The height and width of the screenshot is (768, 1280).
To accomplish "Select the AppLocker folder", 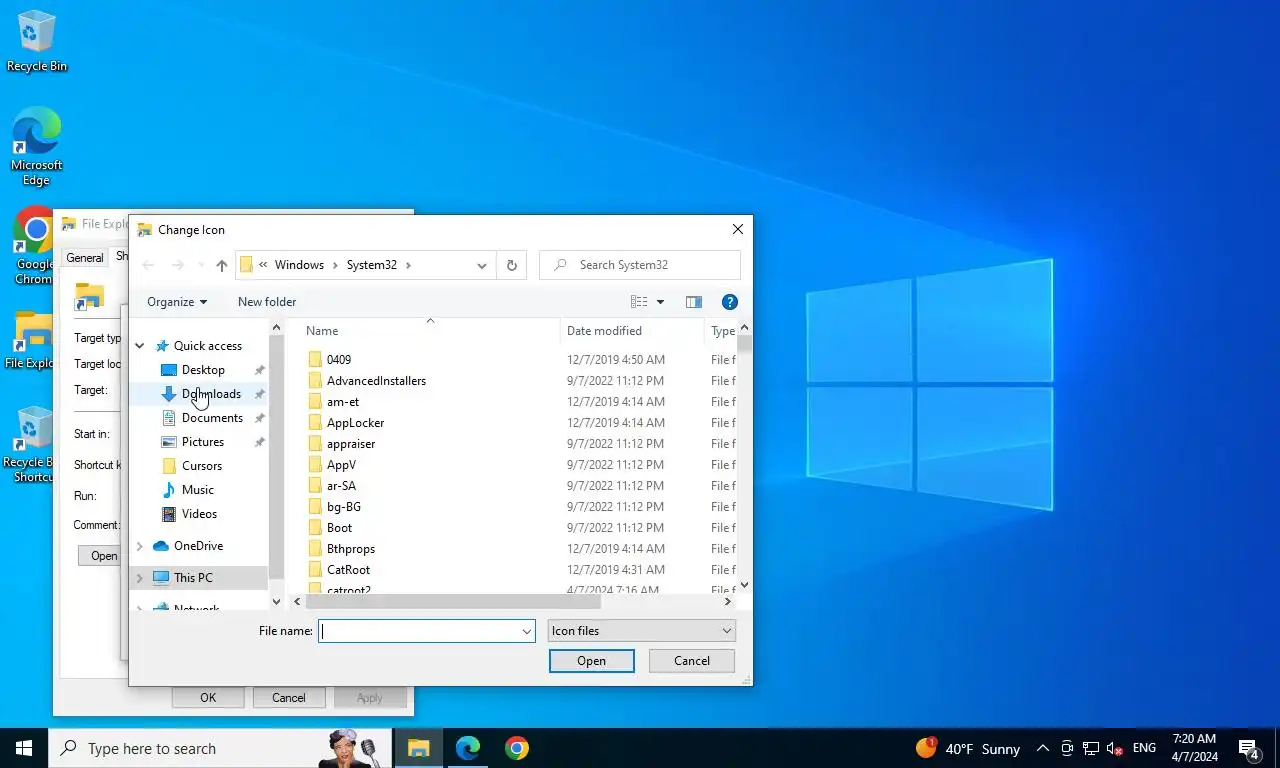I will point(355,423).
